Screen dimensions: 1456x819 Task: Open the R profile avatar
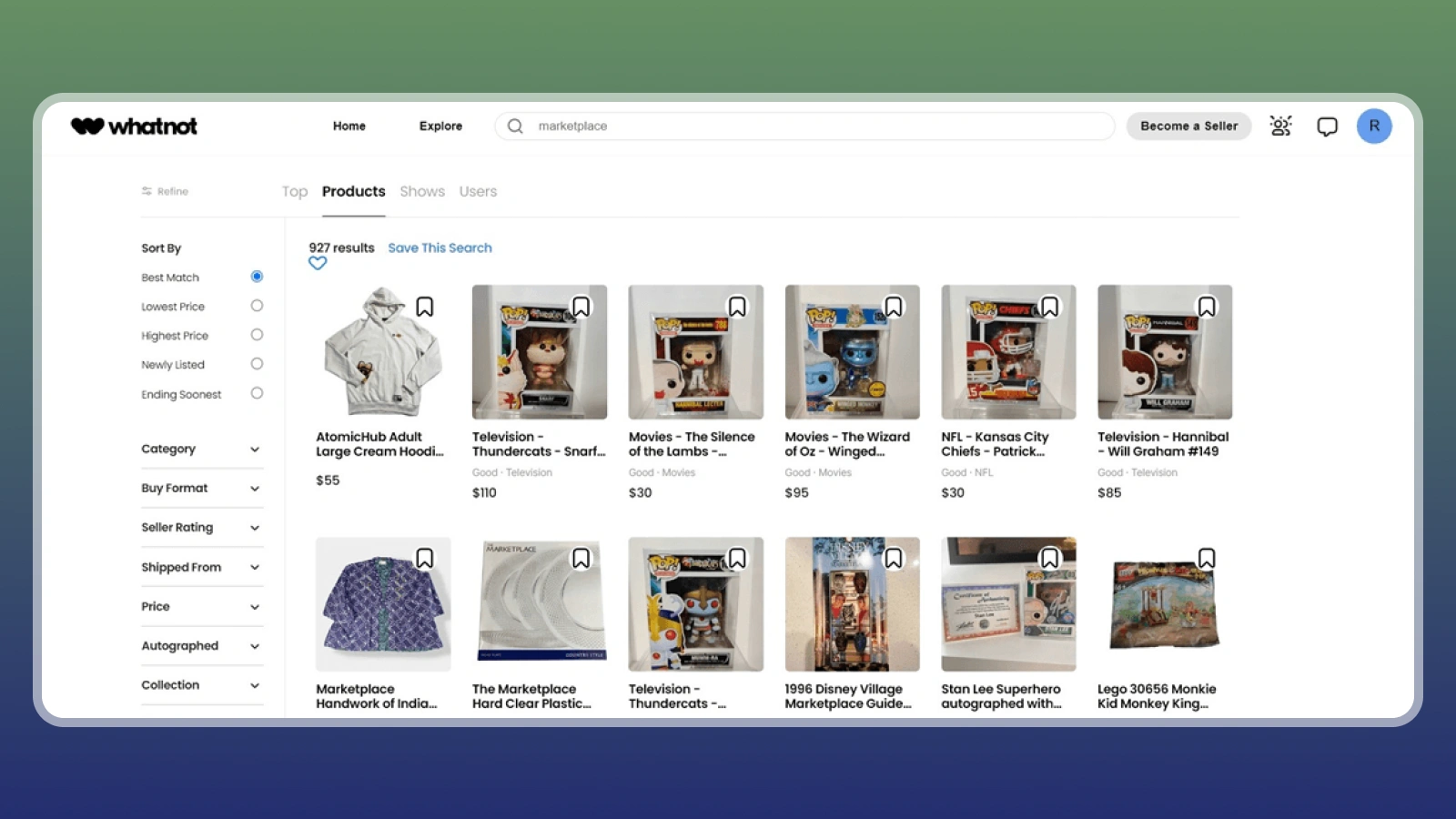point(1374,126)
